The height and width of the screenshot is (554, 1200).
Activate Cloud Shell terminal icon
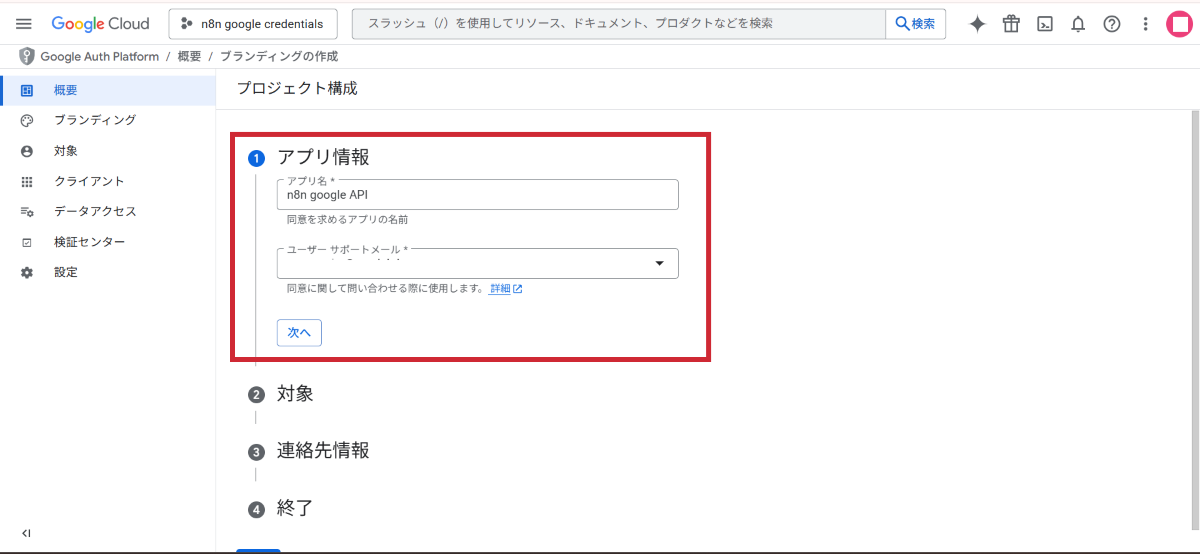pyautogui.click(x=1044, y=24)
